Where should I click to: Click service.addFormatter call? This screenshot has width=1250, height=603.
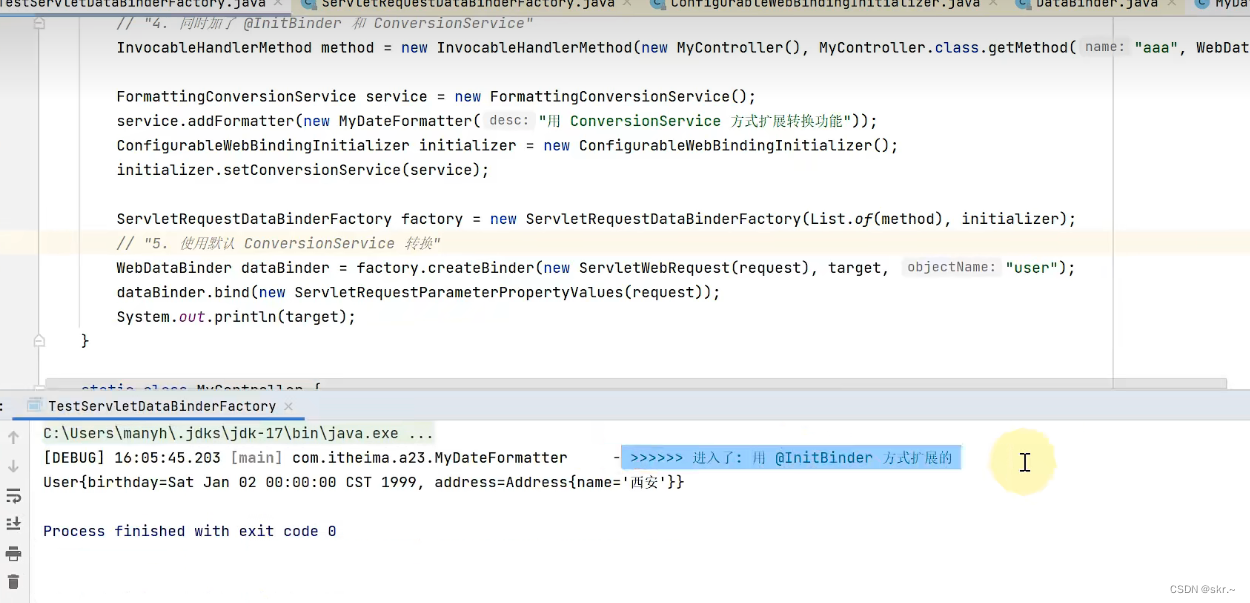pos(206,121)
